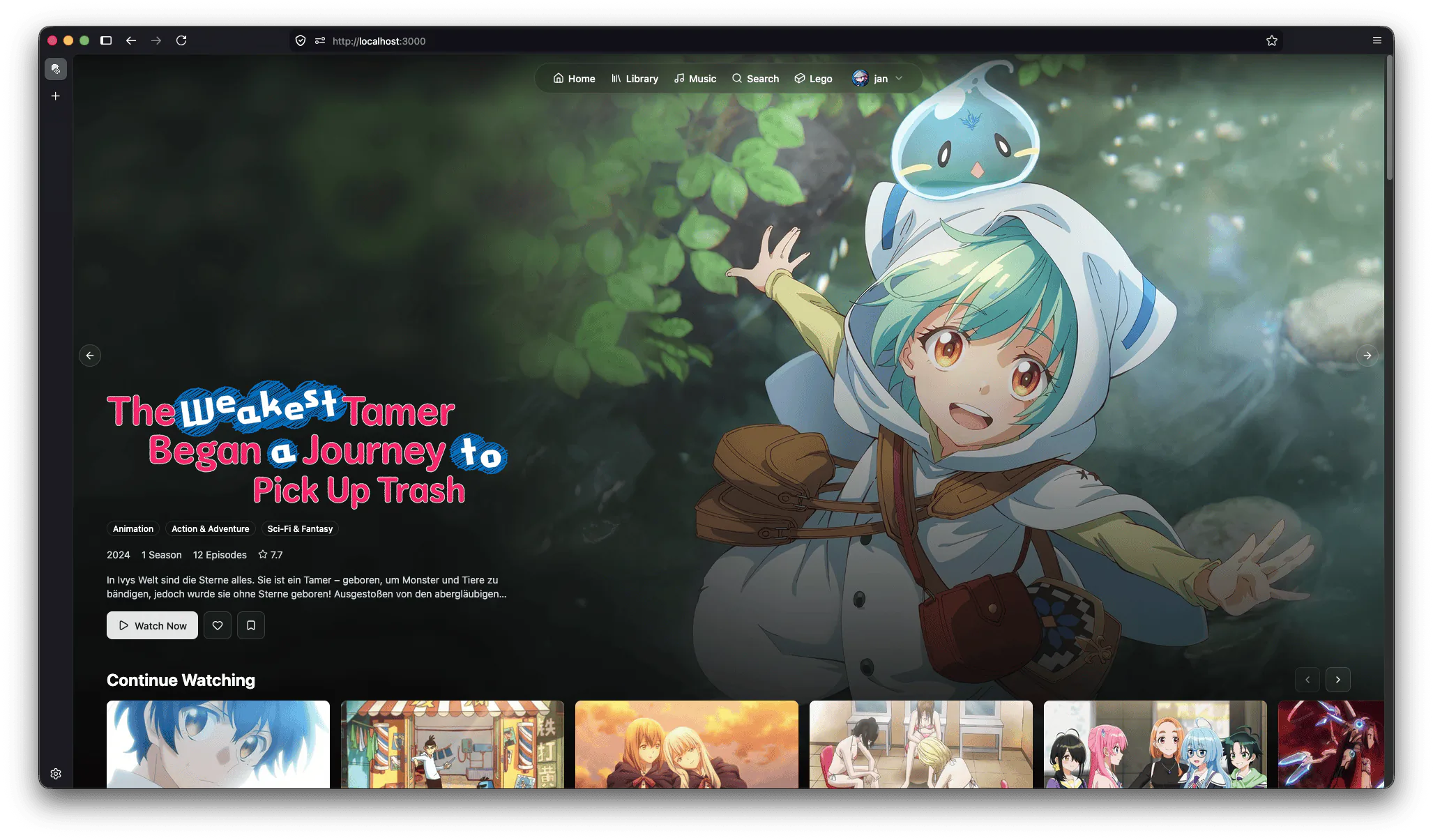Bookmark this page with the star

pyautogui.click(x=1272, y=40)
